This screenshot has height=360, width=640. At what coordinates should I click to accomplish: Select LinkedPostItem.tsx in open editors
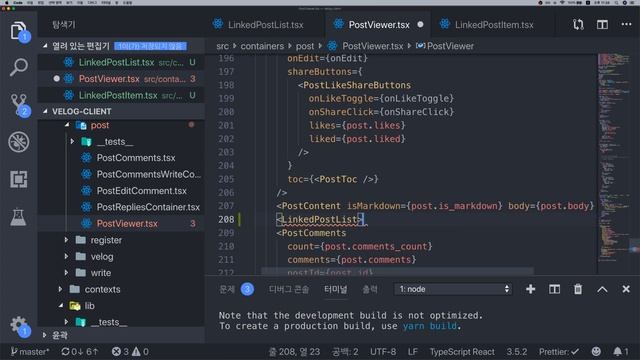click(121, 95)
